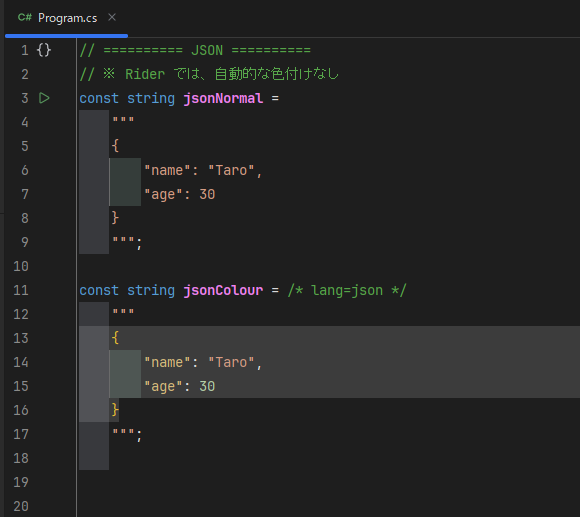Image resolution: width=580 pixels, height=517 pixels.
Task: Select the Program.cs editor tab
Action: coord(67,18)
